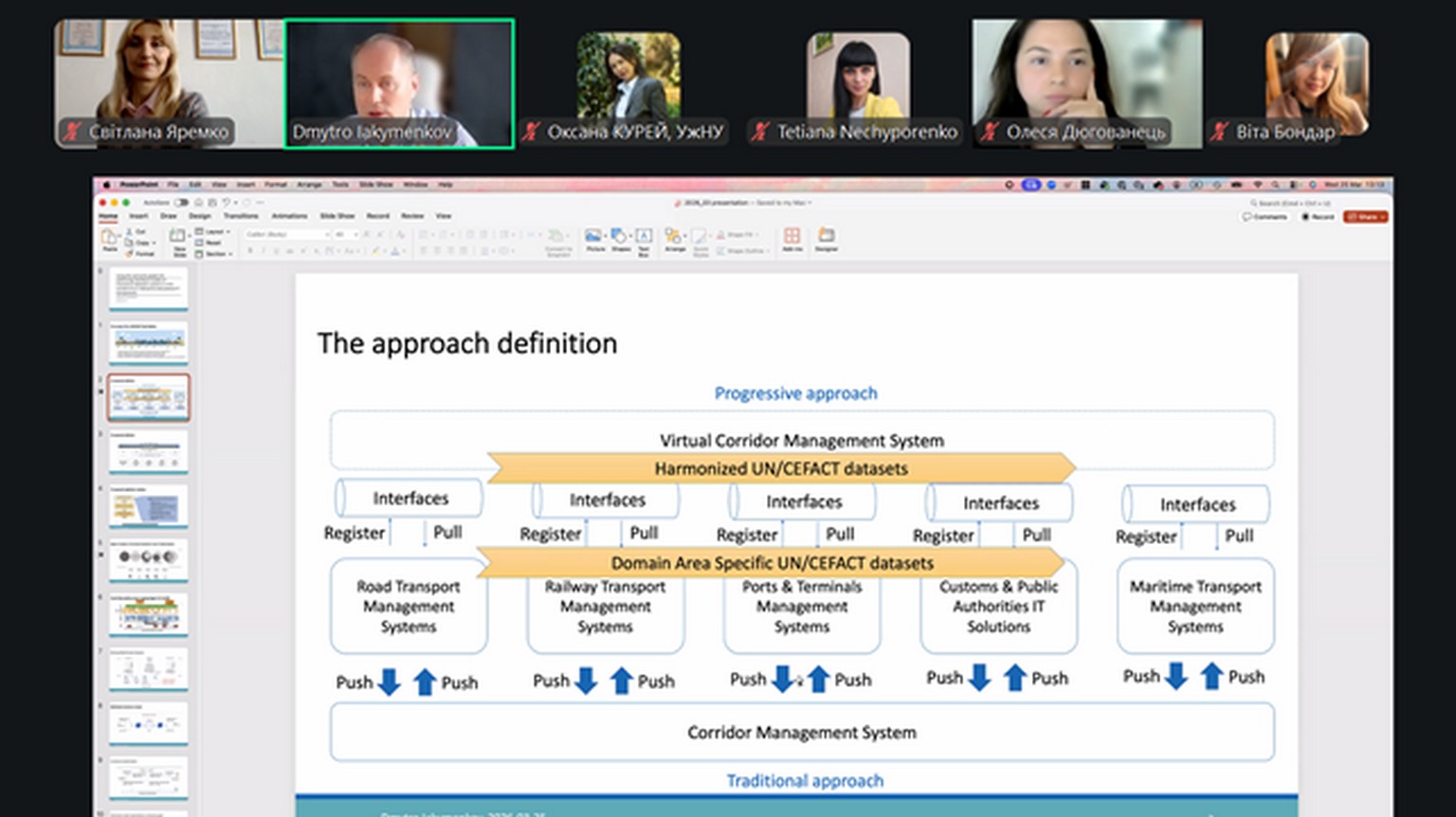Insert a Picture from the ribbon

coord(594,238)
